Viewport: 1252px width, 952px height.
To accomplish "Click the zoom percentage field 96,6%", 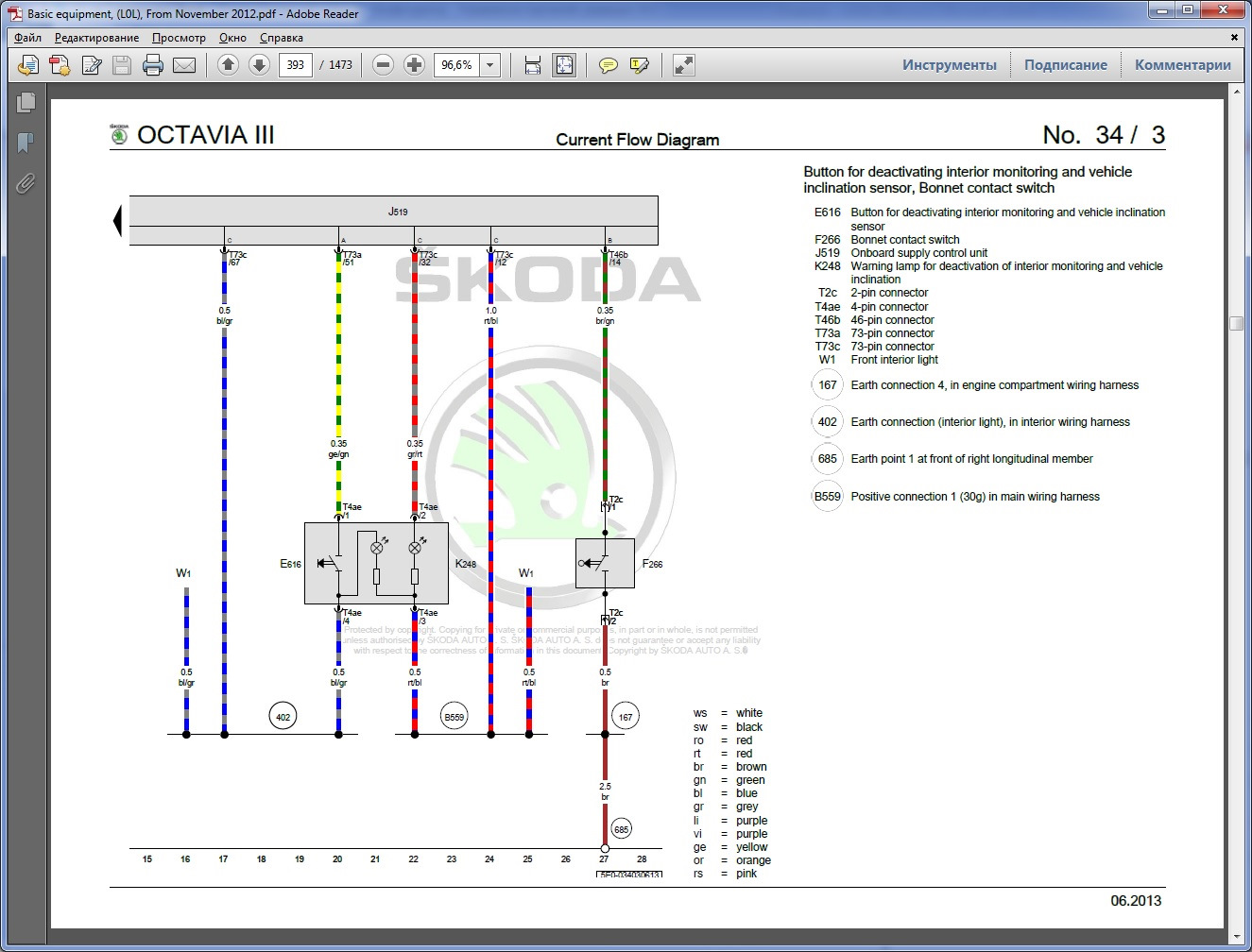I will (x=457, y=65).
